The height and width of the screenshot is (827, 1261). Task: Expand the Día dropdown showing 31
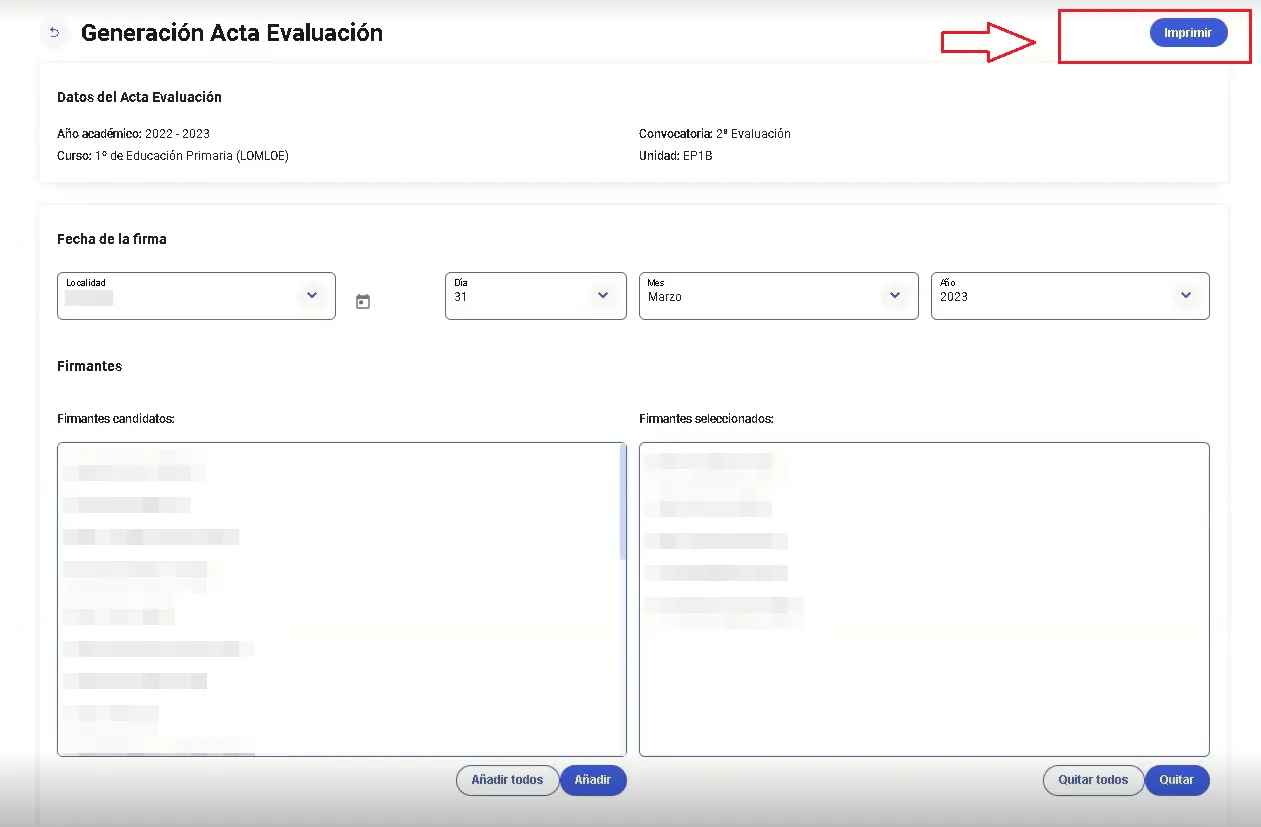point(602,296)
